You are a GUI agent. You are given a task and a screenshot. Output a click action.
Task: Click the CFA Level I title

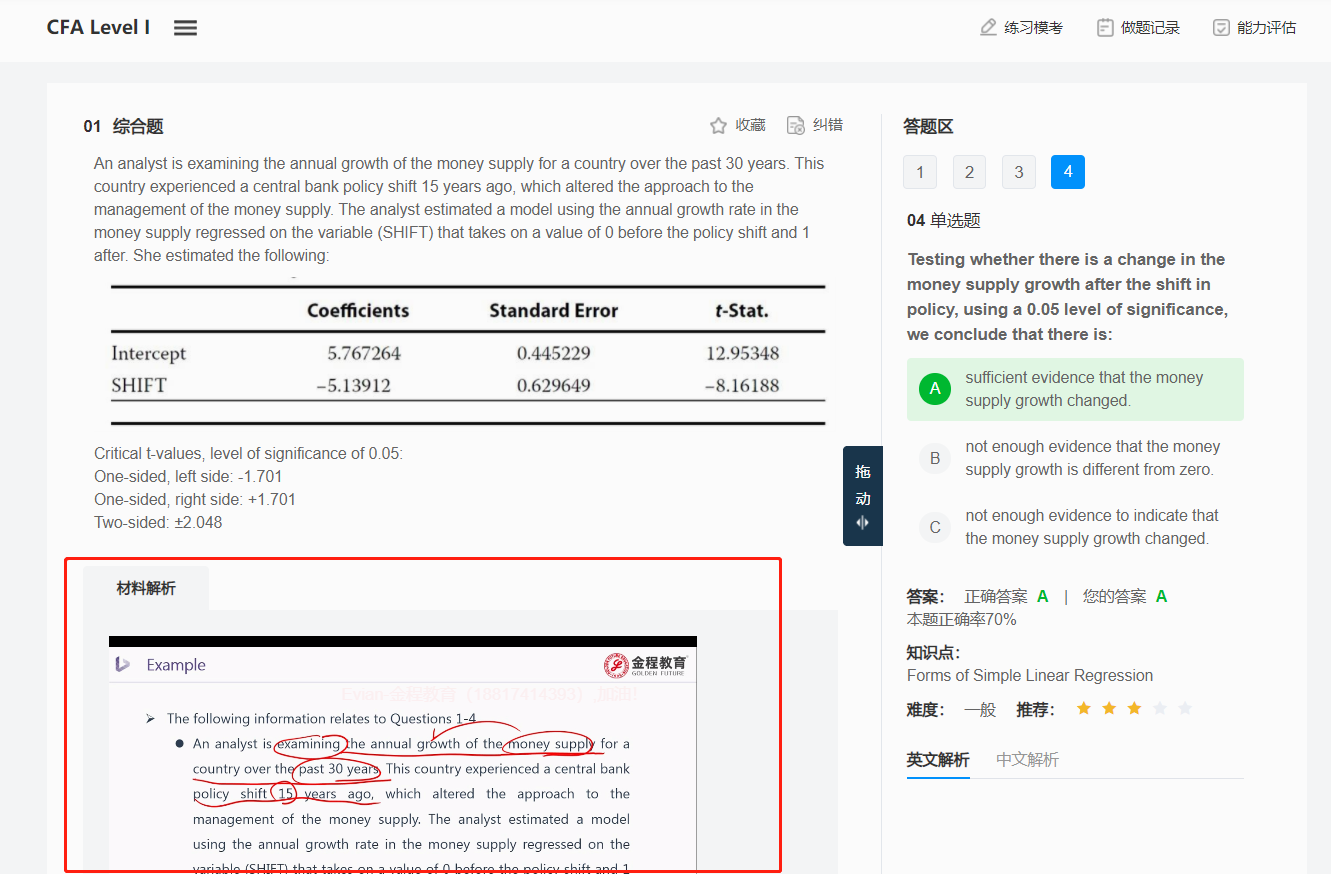[98, 27]
